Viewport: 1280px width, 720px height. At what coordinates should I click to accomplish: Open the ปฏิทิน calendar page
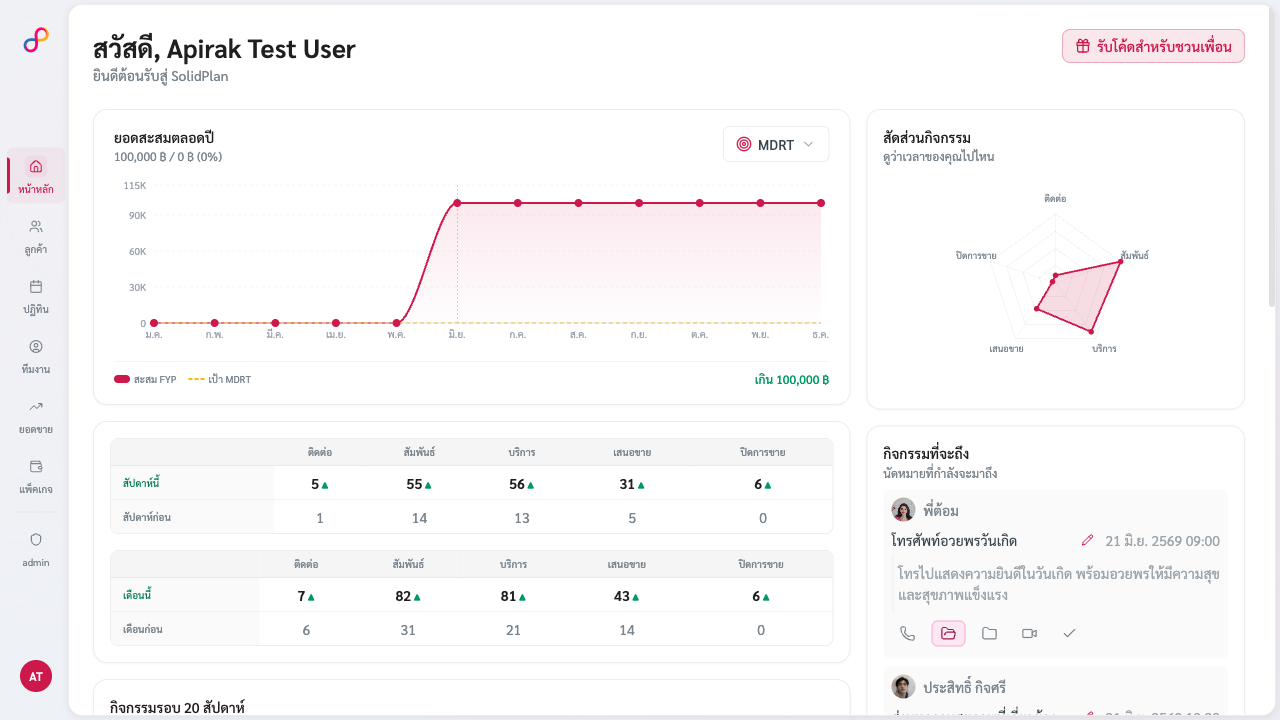(36, 296)
